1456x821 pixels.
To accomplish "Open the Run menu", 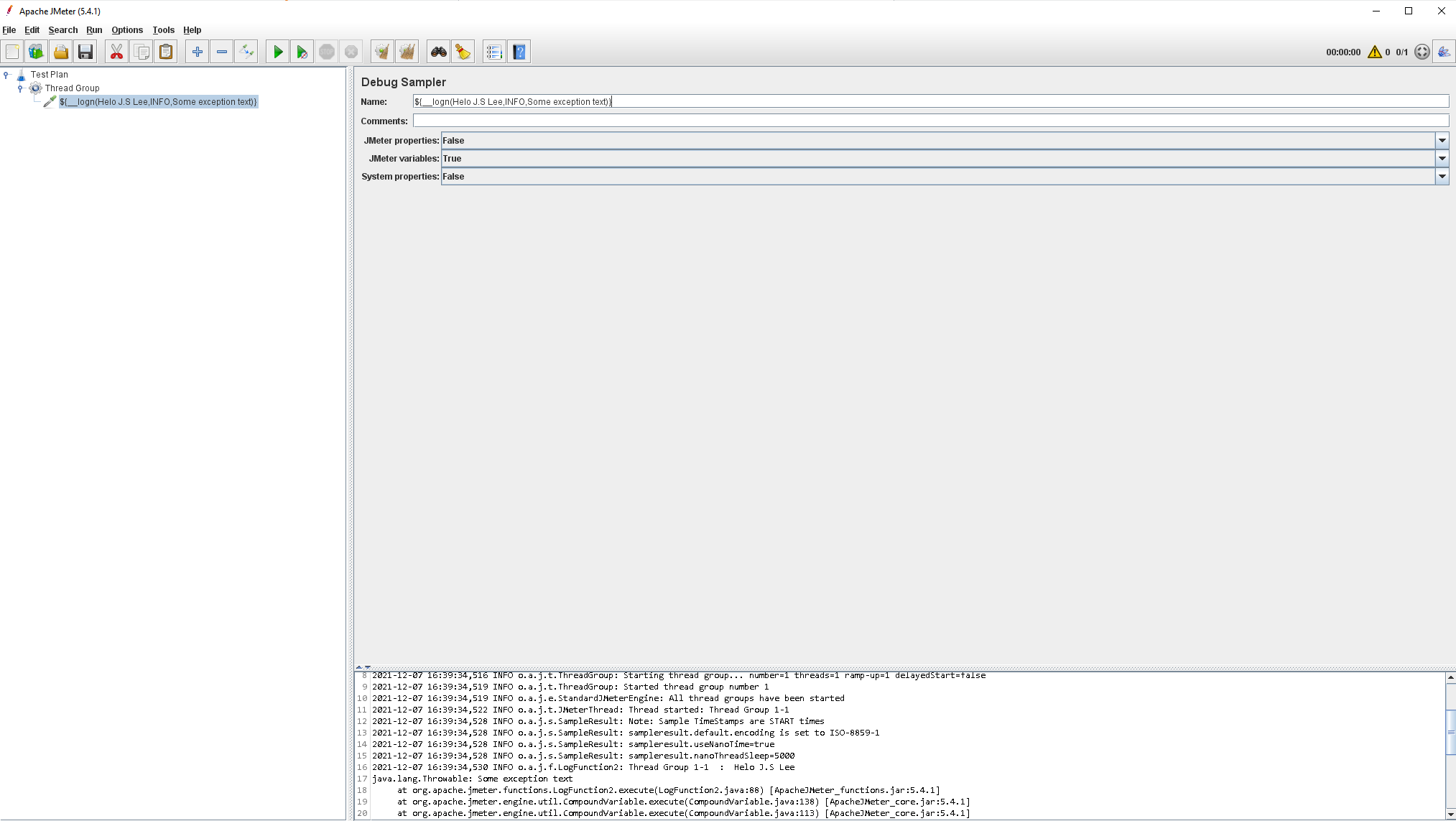I will [x=94, y=30].
